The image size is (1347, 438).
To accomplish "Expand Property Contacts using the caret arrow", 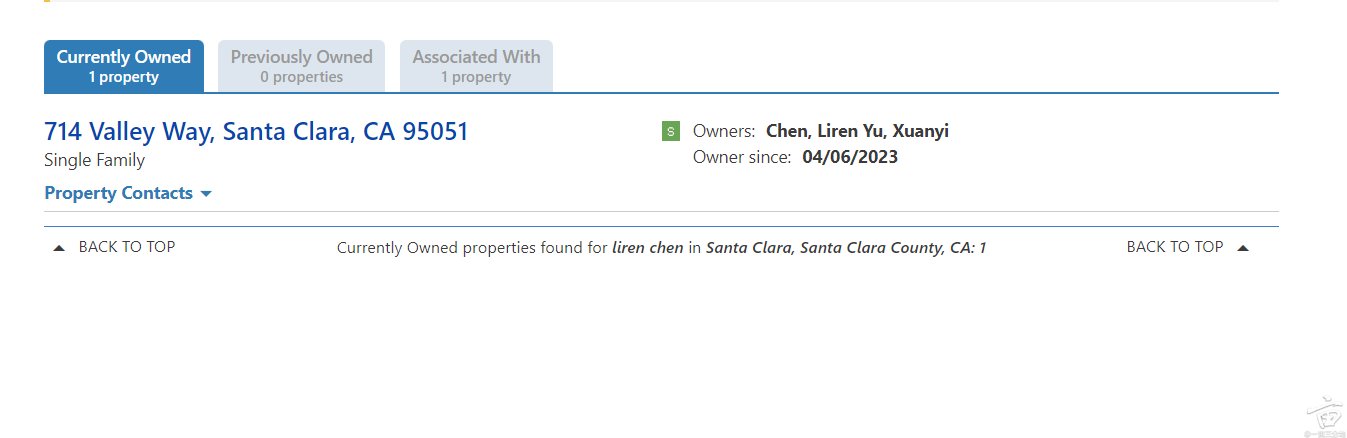I will point(206,194).
